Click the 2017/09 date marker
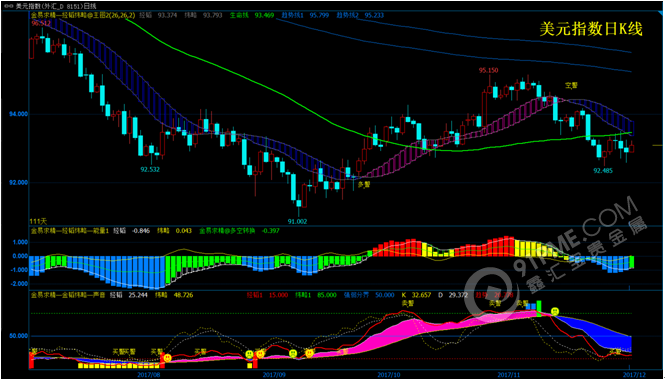Screen dimensions: 665x379 click(x=274, y=375)
